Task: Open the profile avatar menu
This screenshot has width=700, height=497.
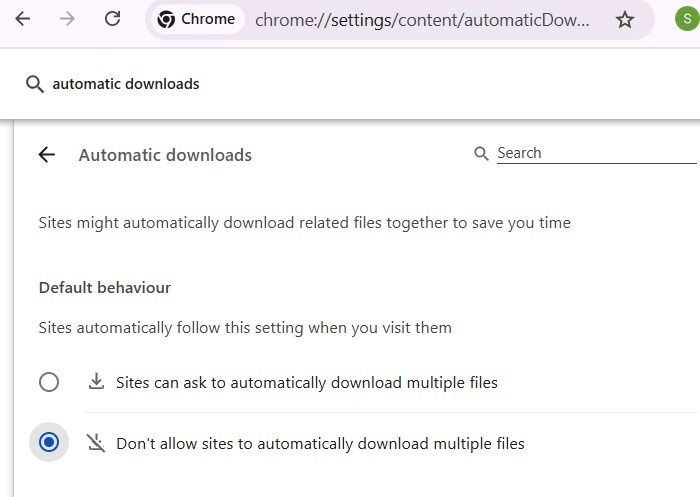Action: pyautogui.click(x=687, y=19)
